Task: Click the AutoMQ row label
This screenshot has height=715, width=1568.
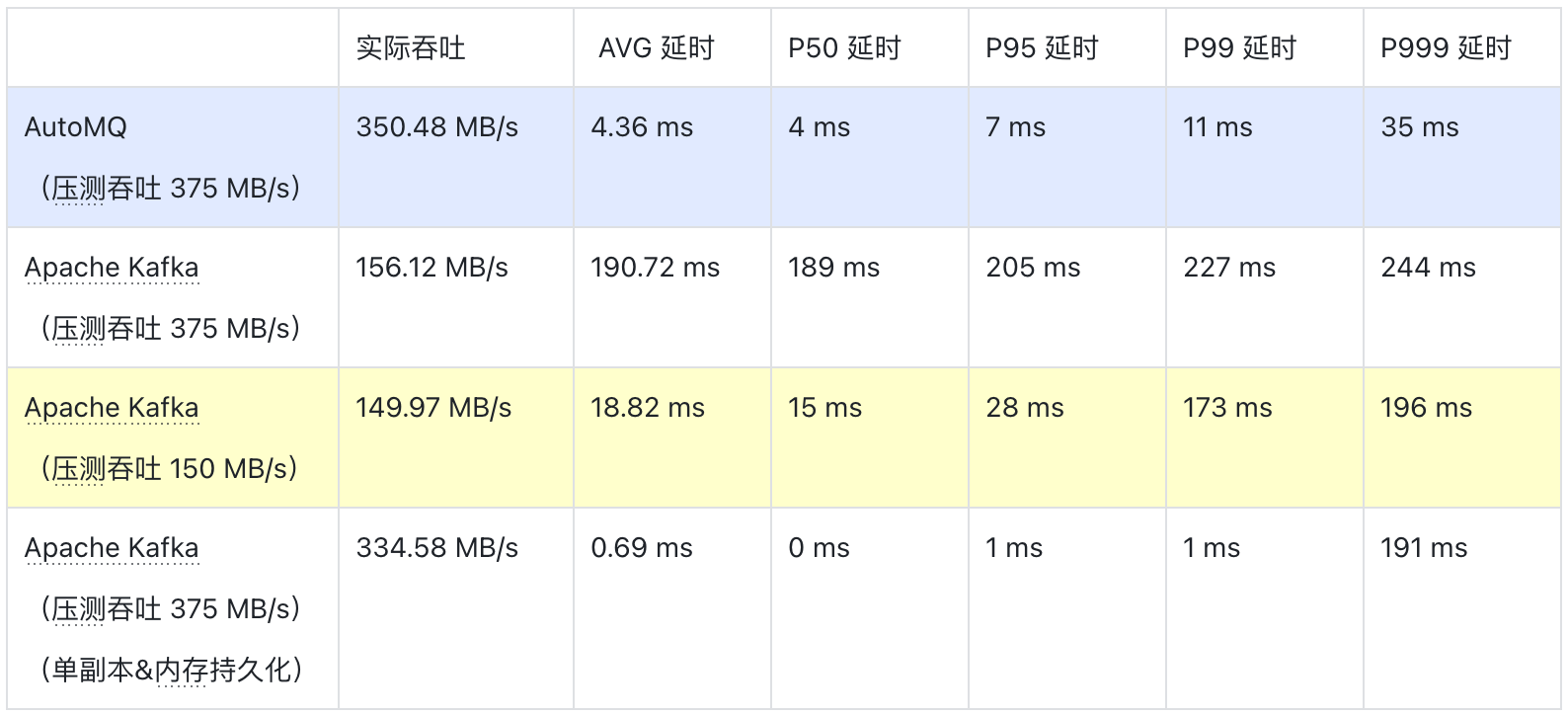Action: (76, 127)
